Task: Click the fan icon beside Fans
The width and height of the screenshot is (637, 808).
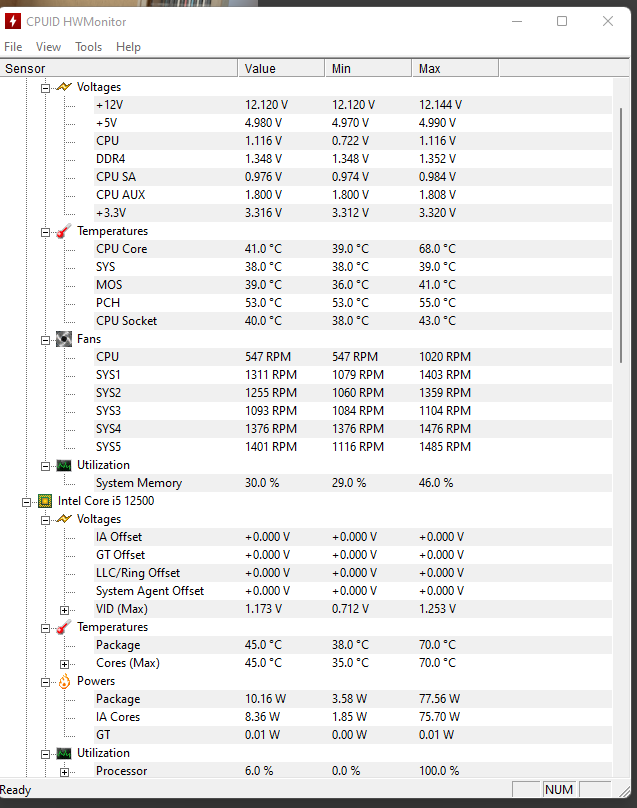Action: [x=64, y=339]
